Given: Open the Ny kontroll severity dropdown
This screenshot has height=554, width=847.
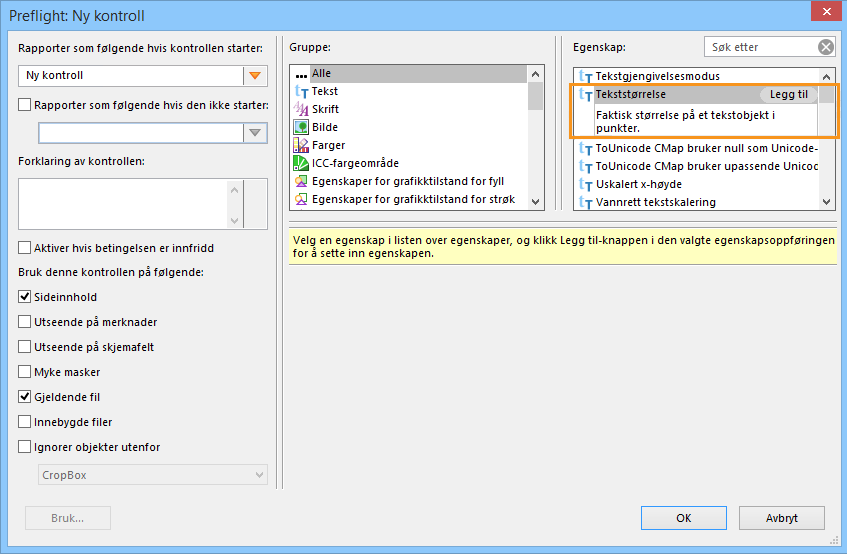Looking at the screenshot, I should [x=255, y=76].
